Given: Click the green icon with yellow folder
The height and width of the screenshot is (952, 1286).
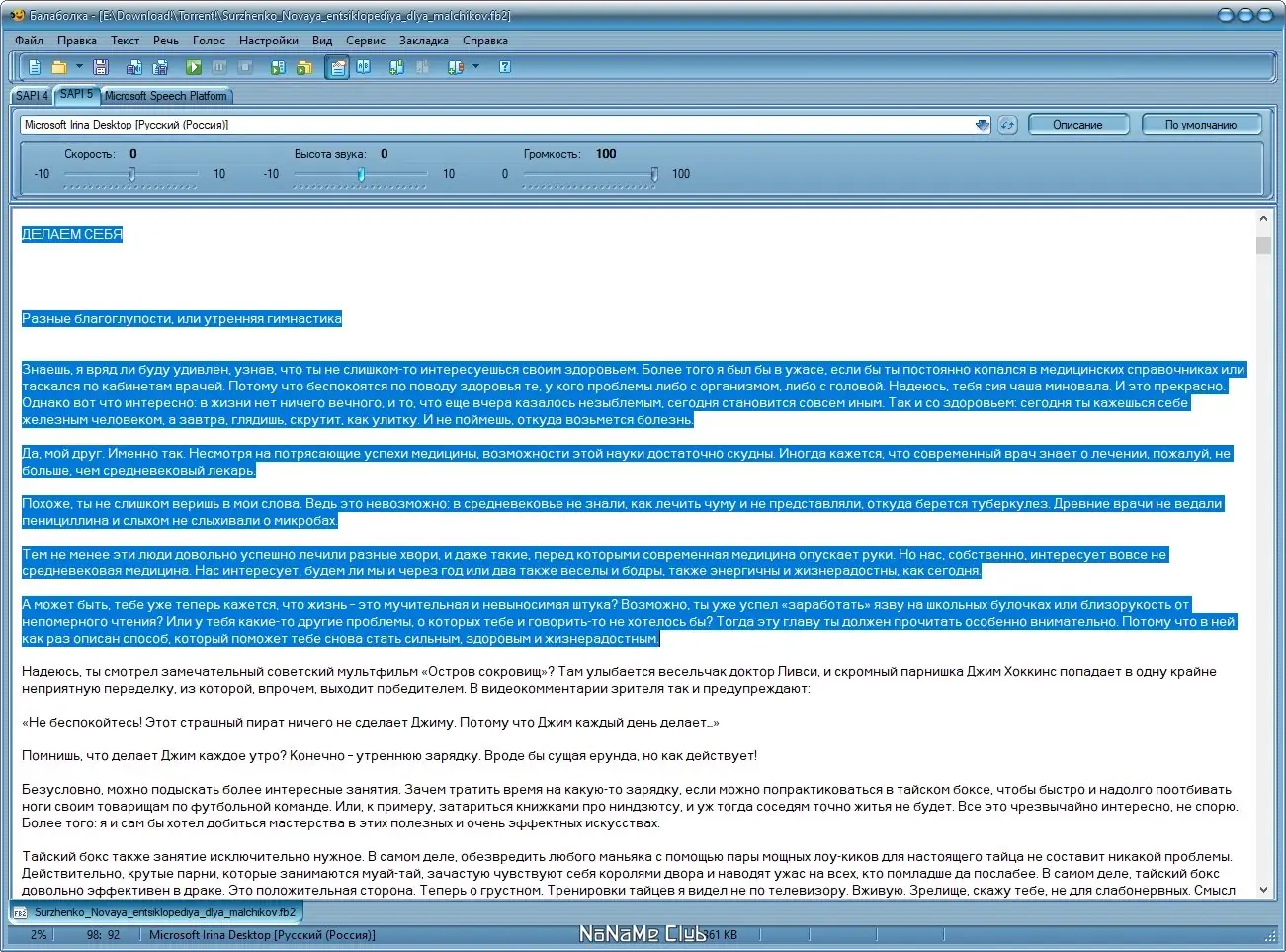Looking at the screenshot, I should pyautogui.click(x=304, y=67).
